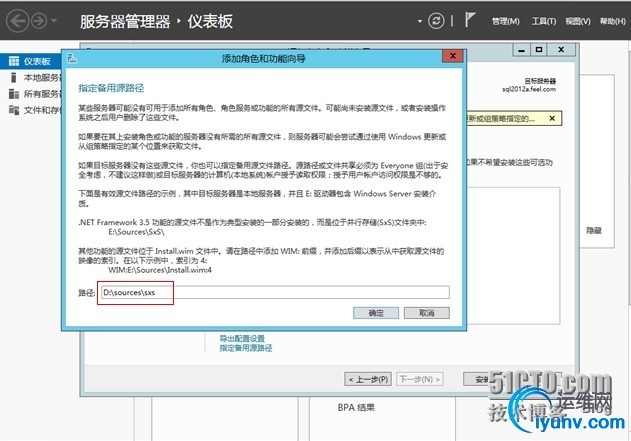631x441 pixels.
Task: Click the back navigation arrow in Server Manager
Action: click(x=17, y=21)
